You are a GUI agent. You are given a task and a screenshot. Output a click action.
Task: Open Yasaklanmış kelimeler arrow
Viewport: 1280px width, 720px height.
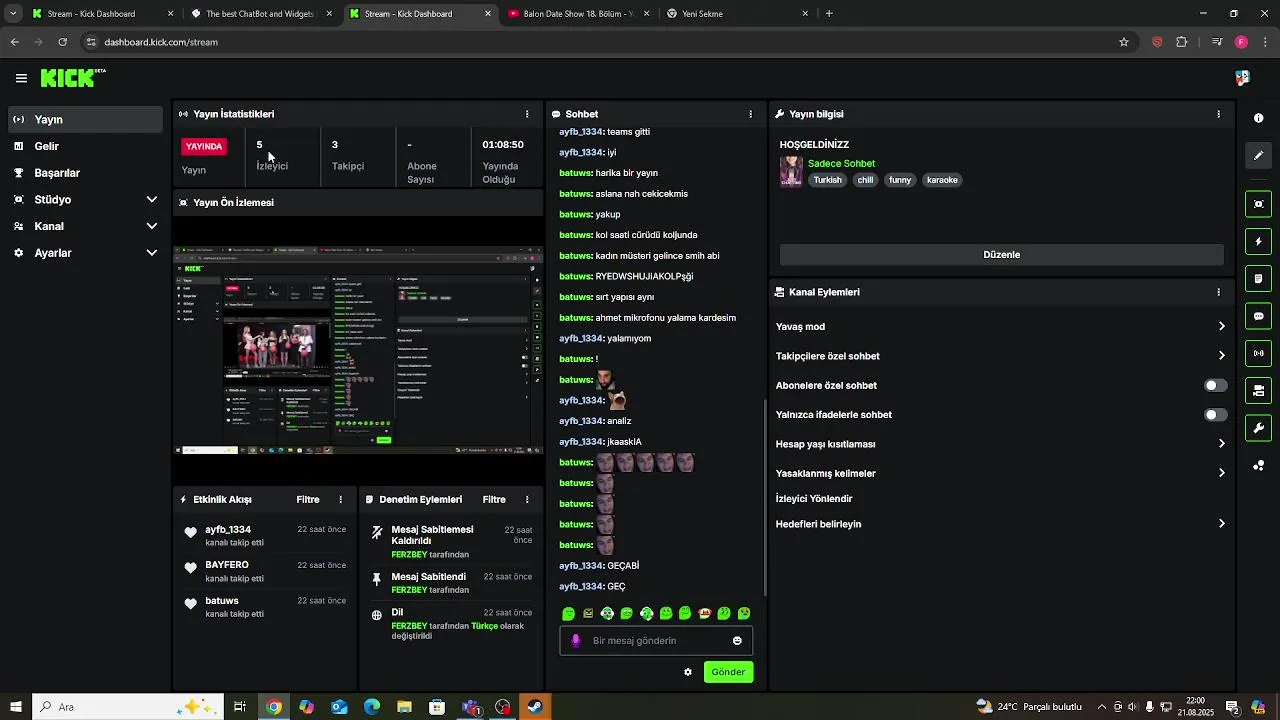[x=1221, y=473]
